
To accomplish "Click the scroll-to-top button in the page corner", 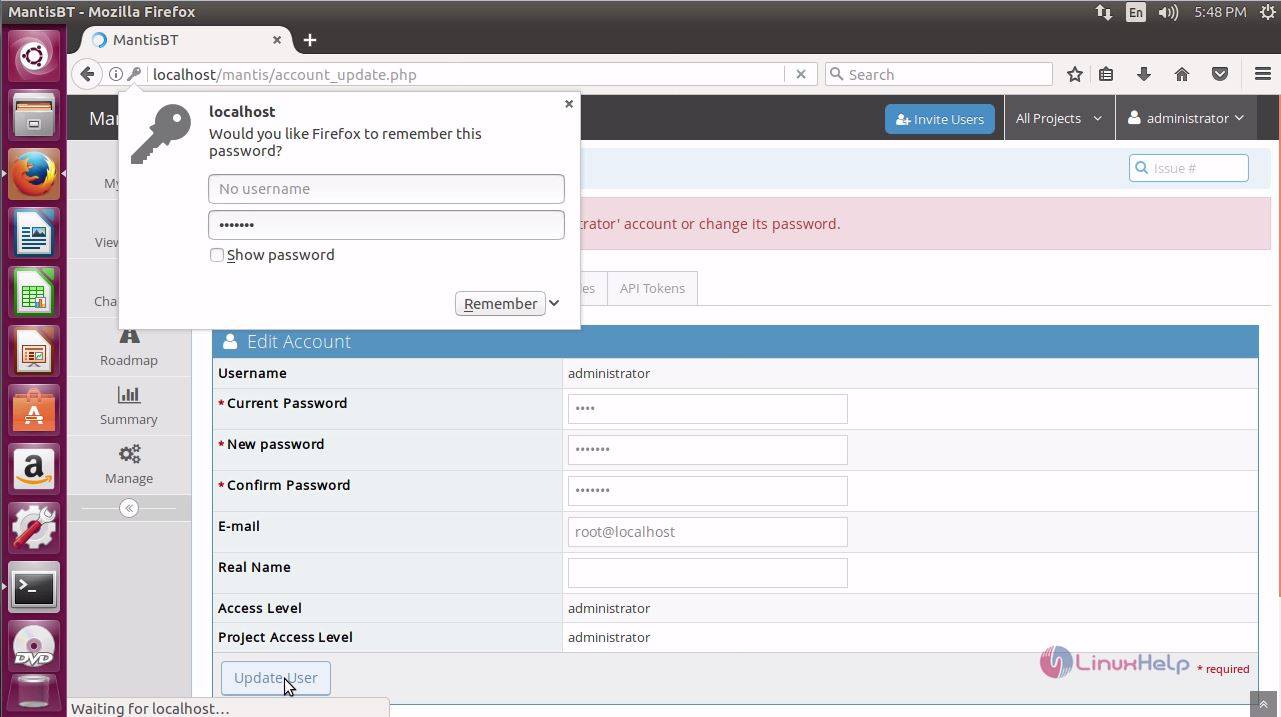I will (x=1264, y=705).
